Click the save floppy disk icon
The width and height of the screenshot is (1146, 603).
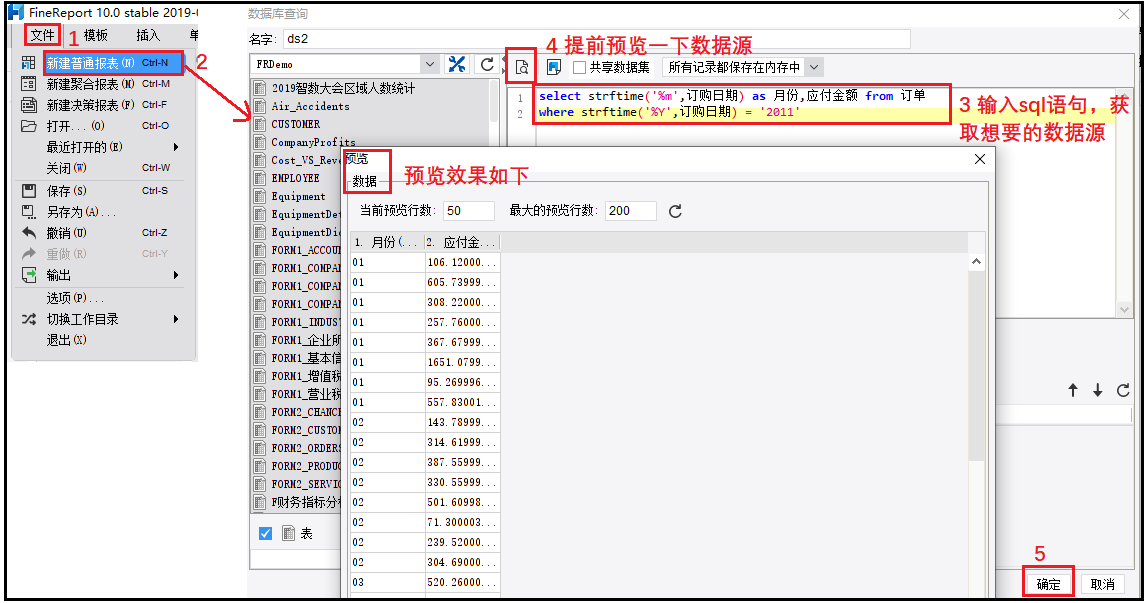(29, 191)
